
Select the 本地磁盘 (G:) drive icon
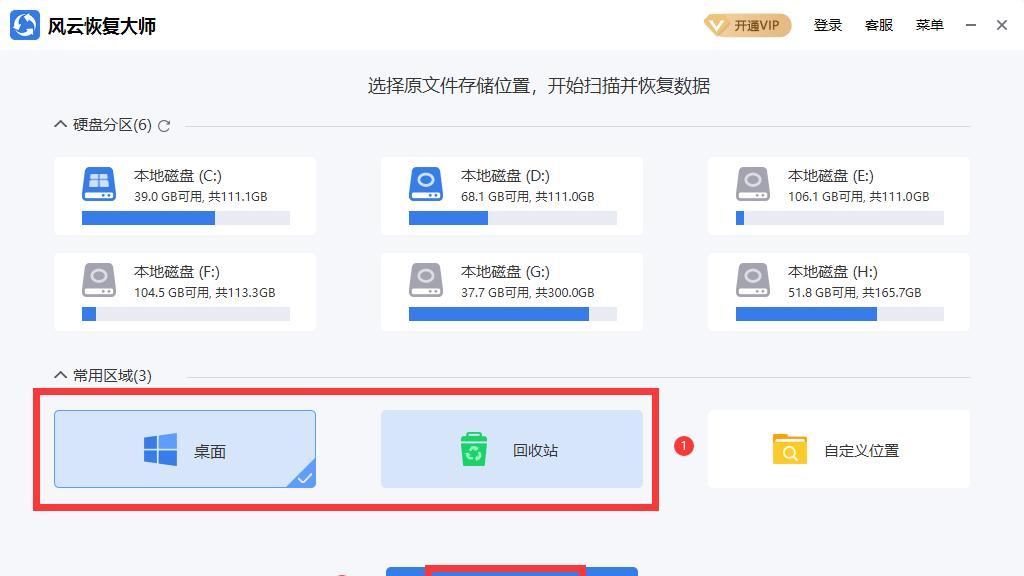click(x=426, y=280)
